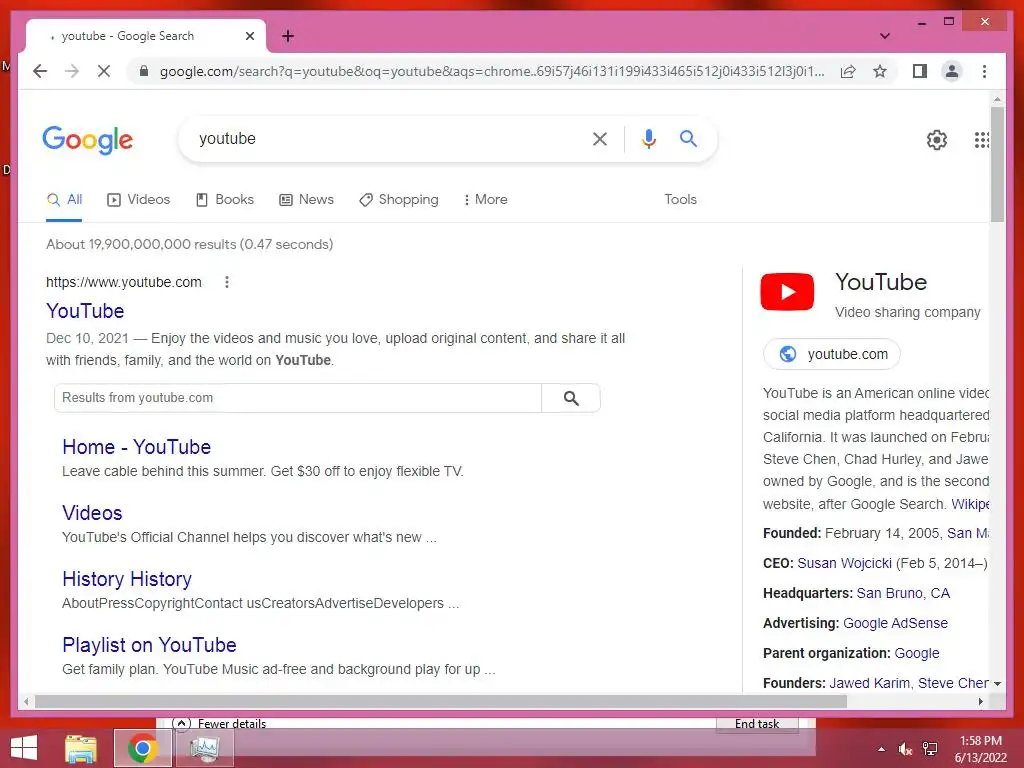Click the Chrome taskbar icon
The image size is (1024, 768).
click(x=142, y=748)
